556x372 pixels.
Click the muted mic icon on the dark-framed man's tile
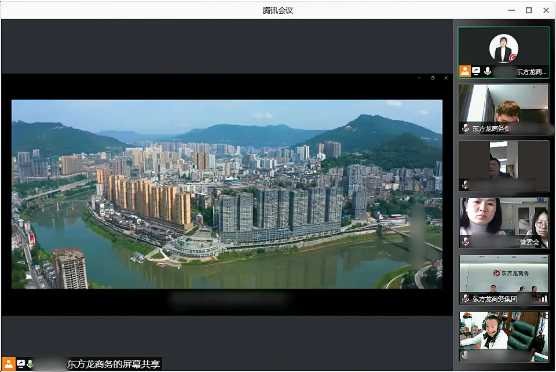[465, 185]
